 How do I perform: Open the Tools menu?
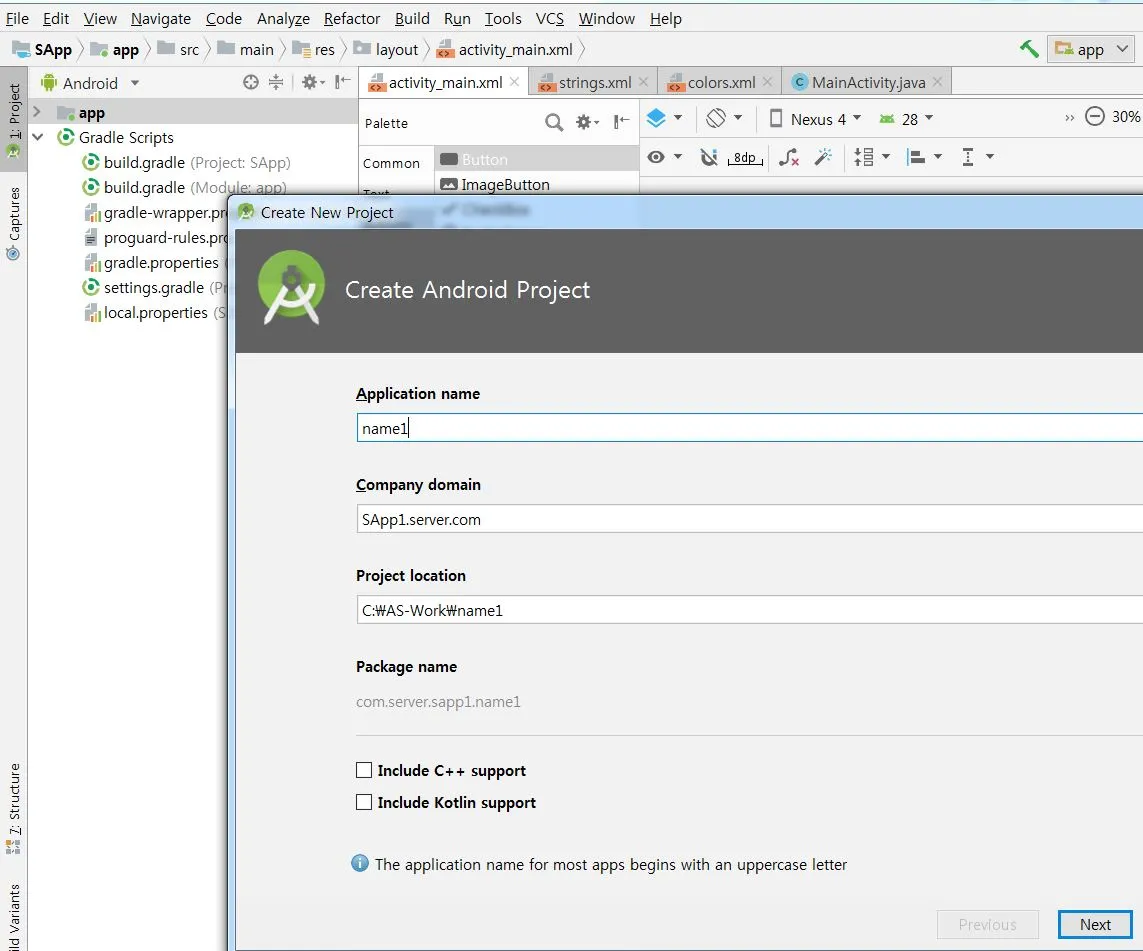pyautogui.click(x=503, y=18)
